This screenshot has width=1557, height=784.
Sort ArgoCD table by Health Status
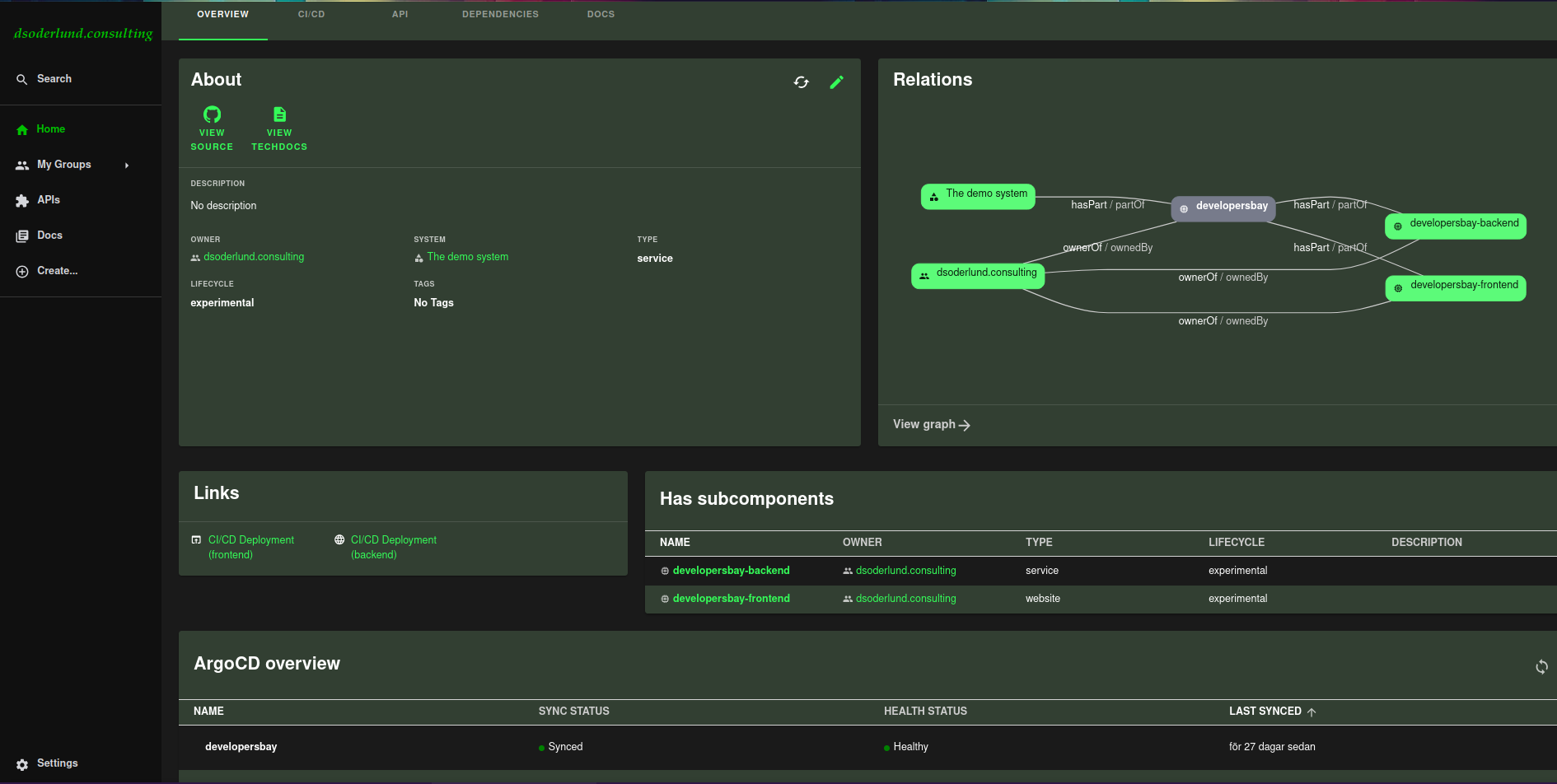[x=925, y=712]
